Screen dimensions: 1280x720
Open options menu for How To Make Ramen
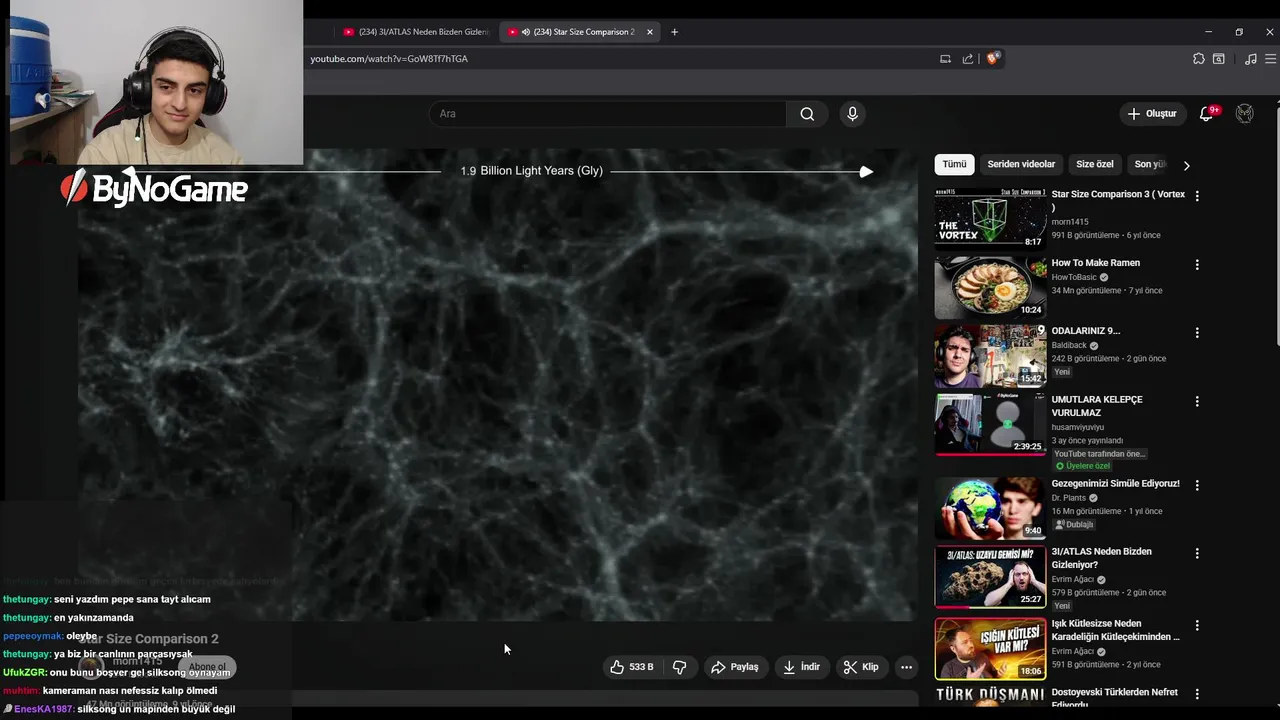[1197, 265]
